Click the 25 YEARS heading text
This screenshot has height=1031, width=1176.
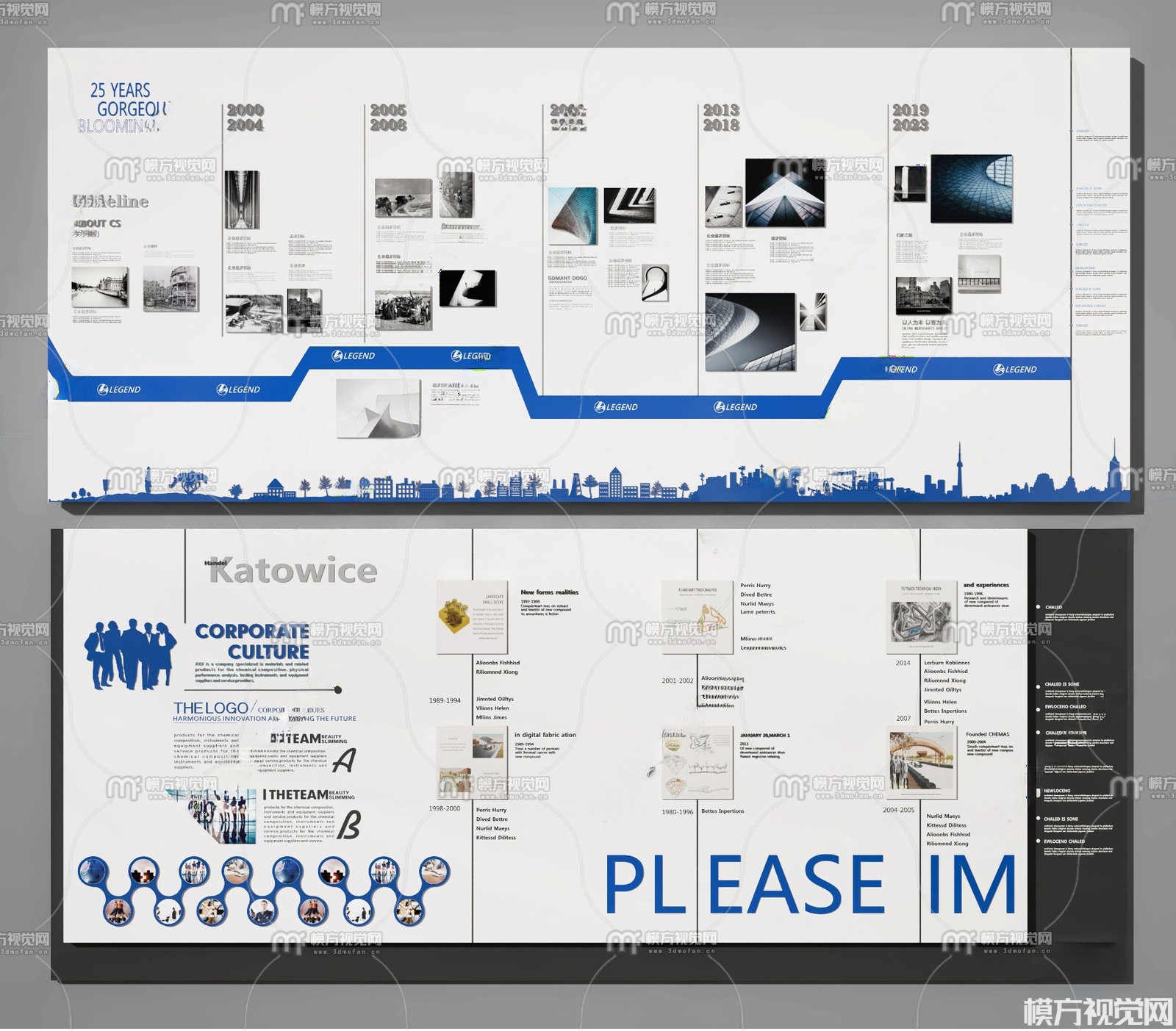pyautogui.click(x=120, y=90)
